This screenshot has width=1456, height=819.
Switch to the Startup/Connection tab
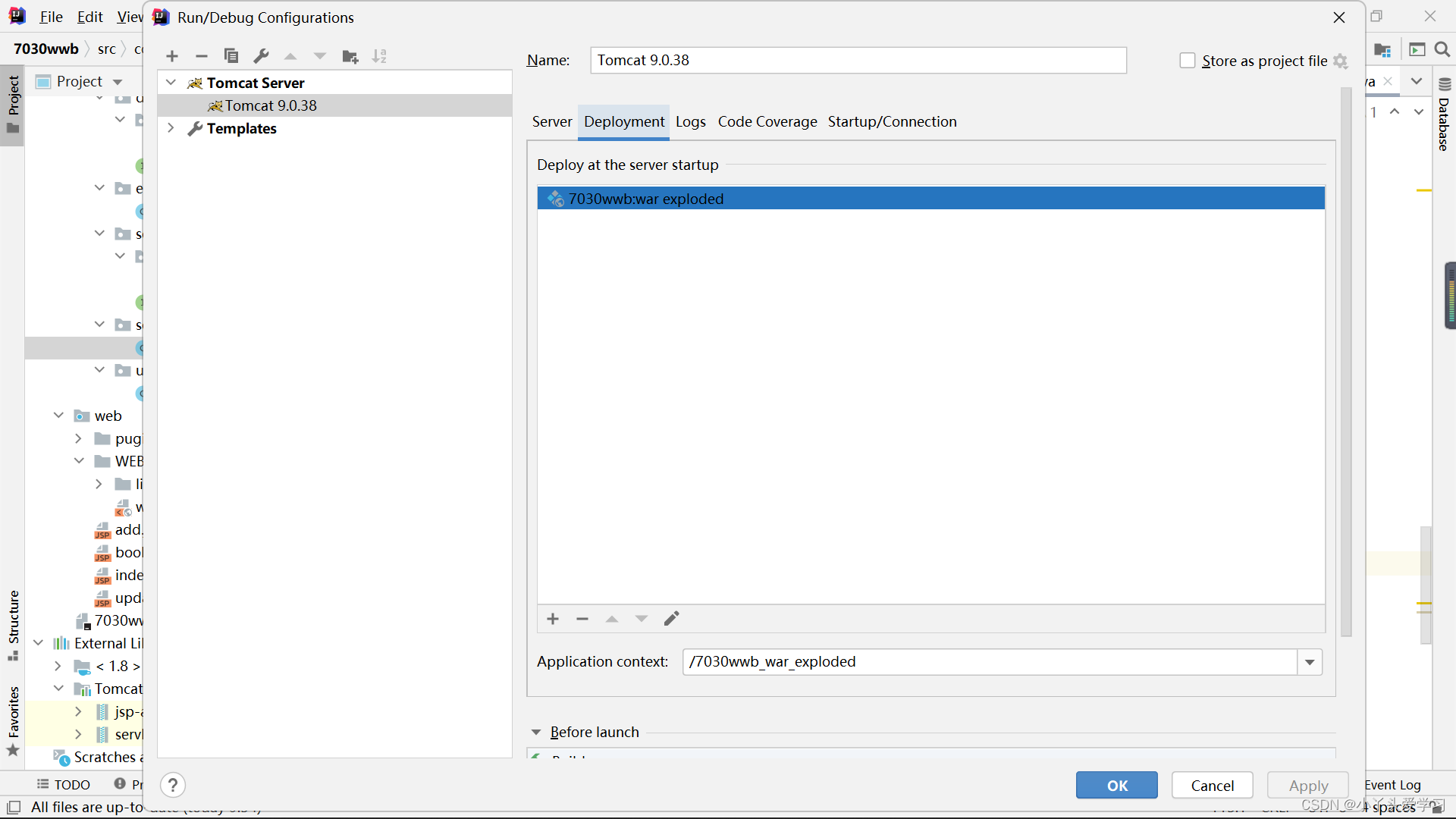tap(893, 122)
